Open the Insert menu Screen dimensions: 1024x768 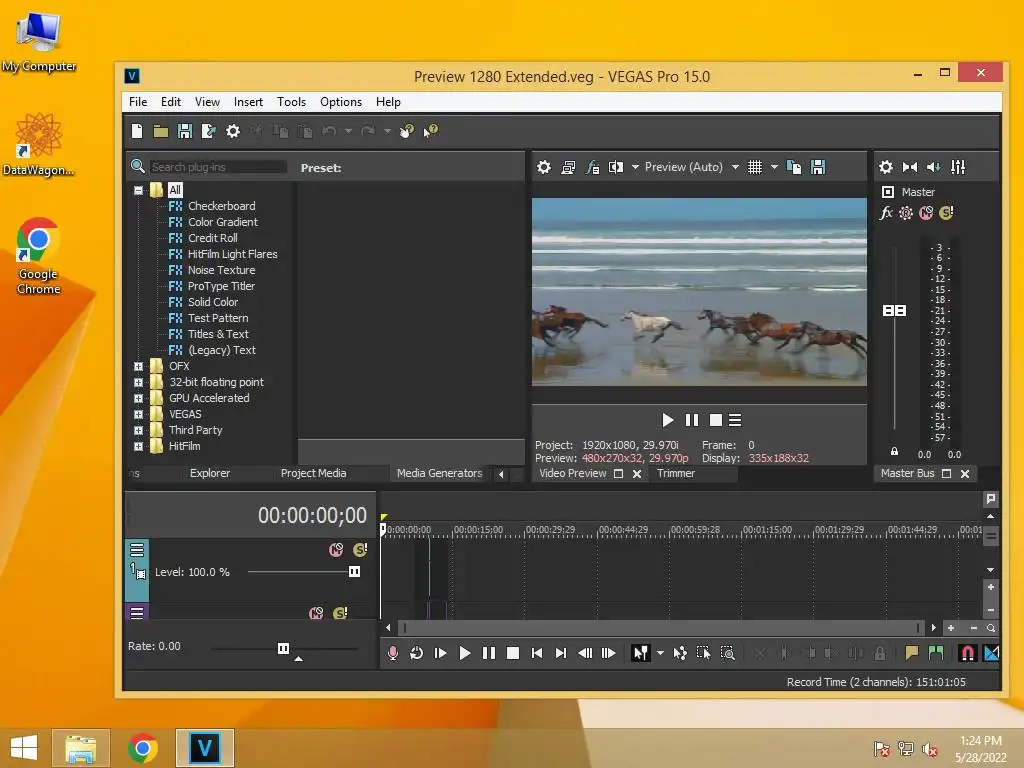(x=248, y=102)
